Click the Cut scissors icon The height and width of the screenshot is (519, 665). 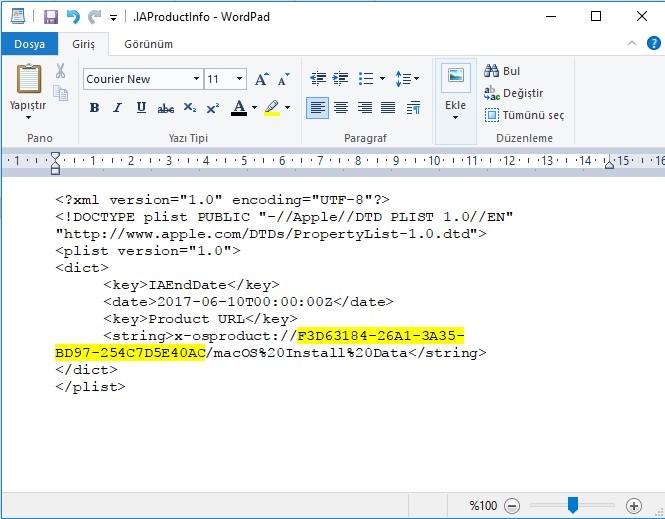pos(60,72)
